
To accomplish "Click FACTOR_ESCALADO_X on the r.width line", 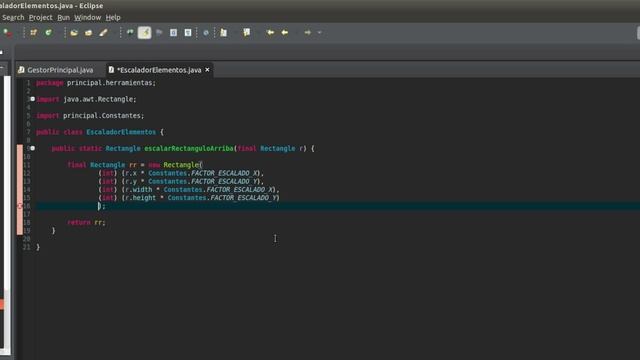I will point(240,189).
